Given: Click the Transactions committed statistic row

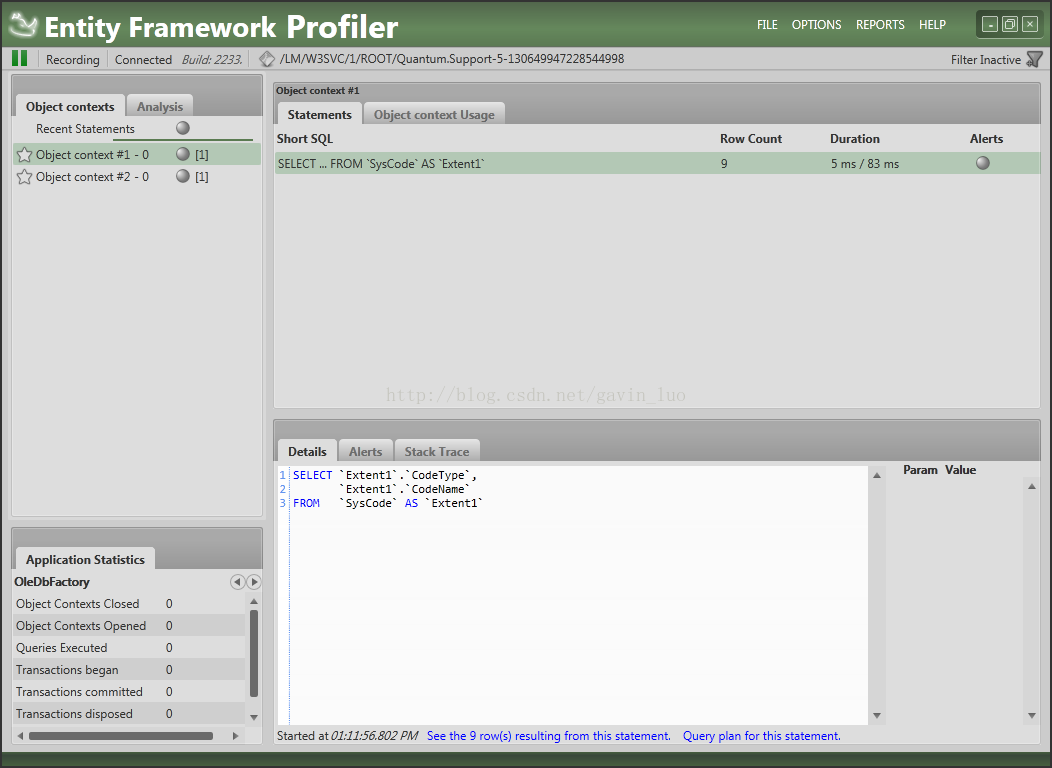Looking at the screenshot, I should click(x=129, y=692).
